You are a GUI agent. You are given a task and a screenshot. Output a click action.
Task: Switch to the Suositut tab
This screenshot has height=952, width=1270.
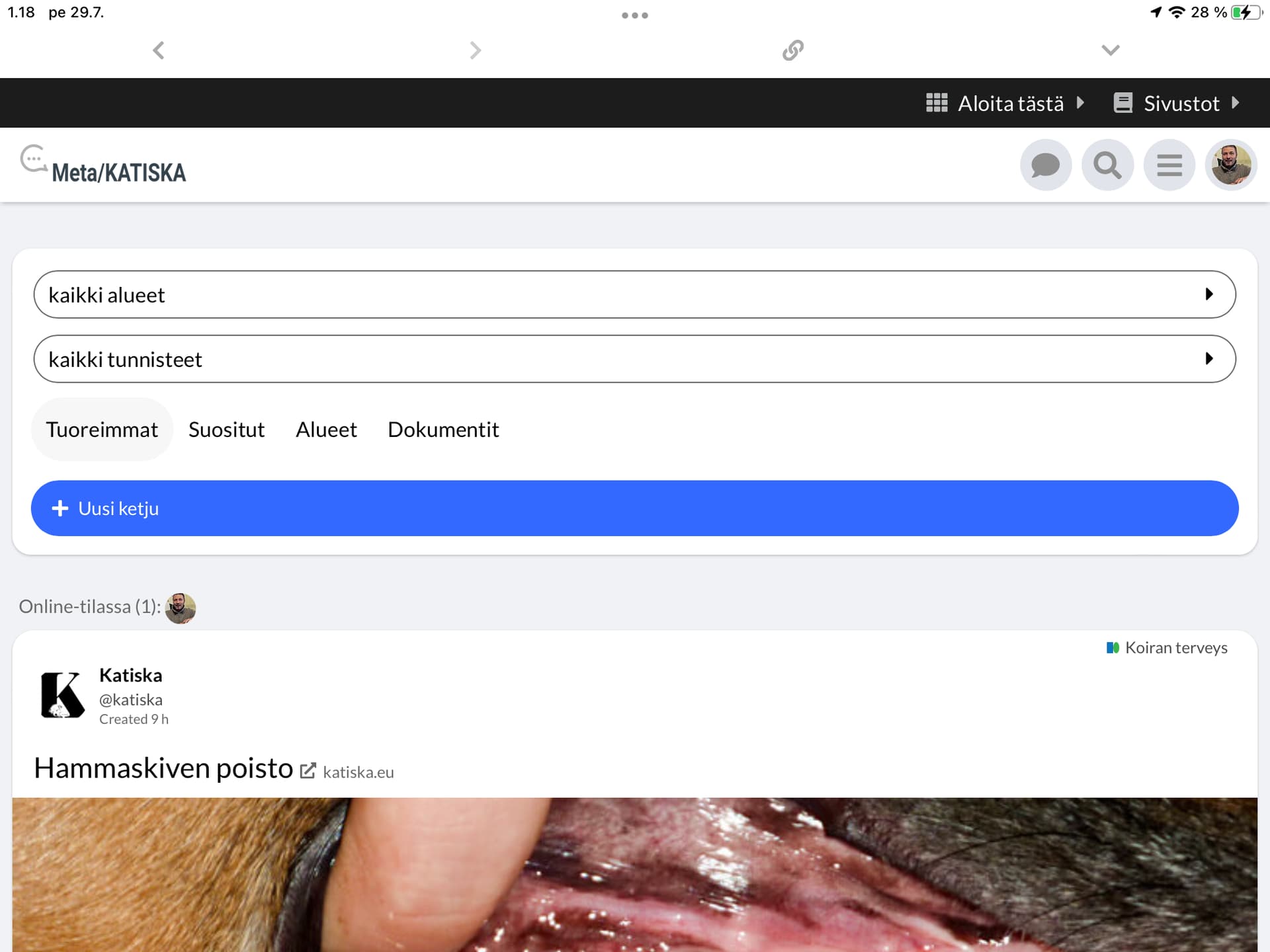(226, 430)
